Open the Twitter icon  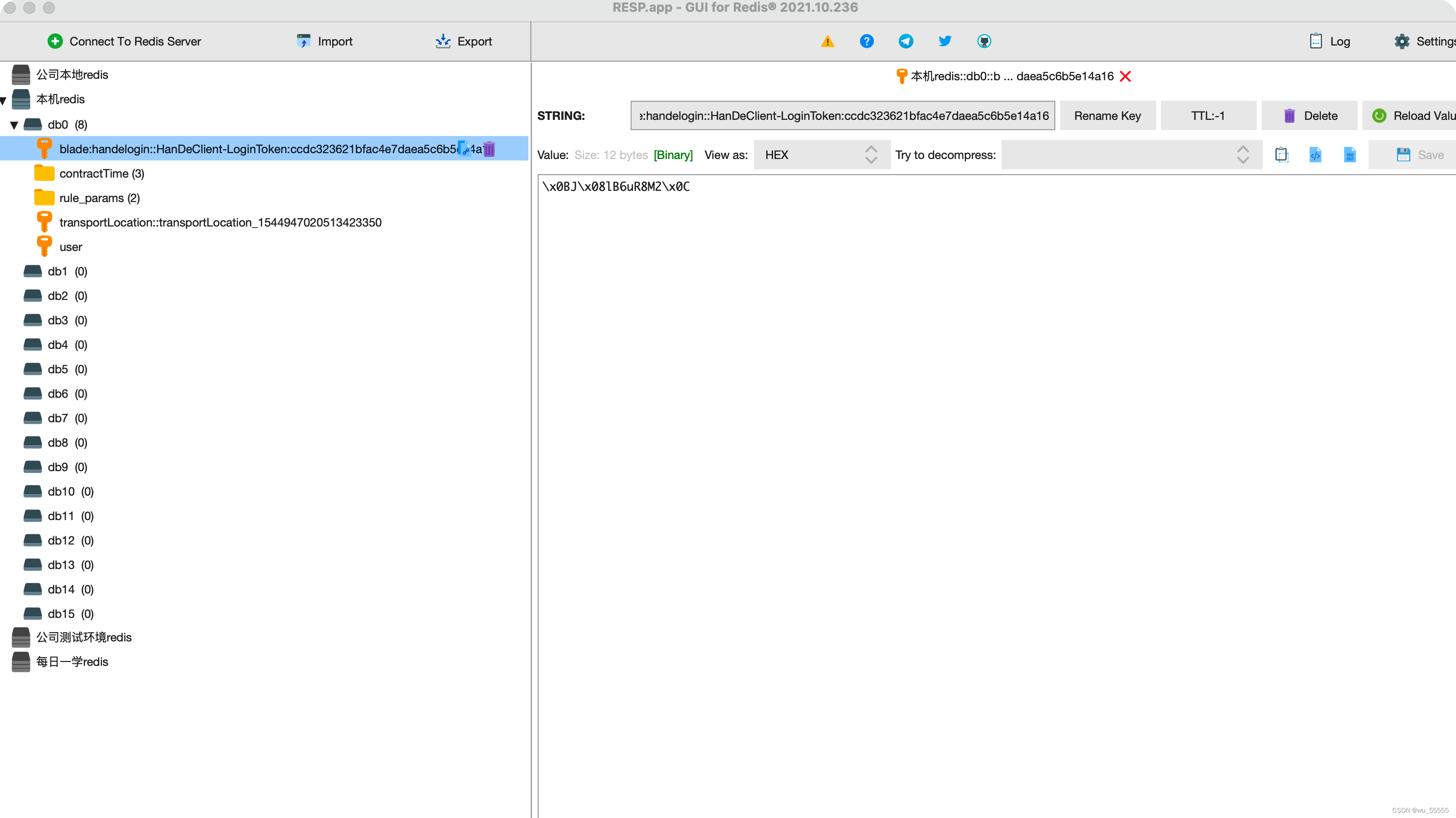(944, 41)
